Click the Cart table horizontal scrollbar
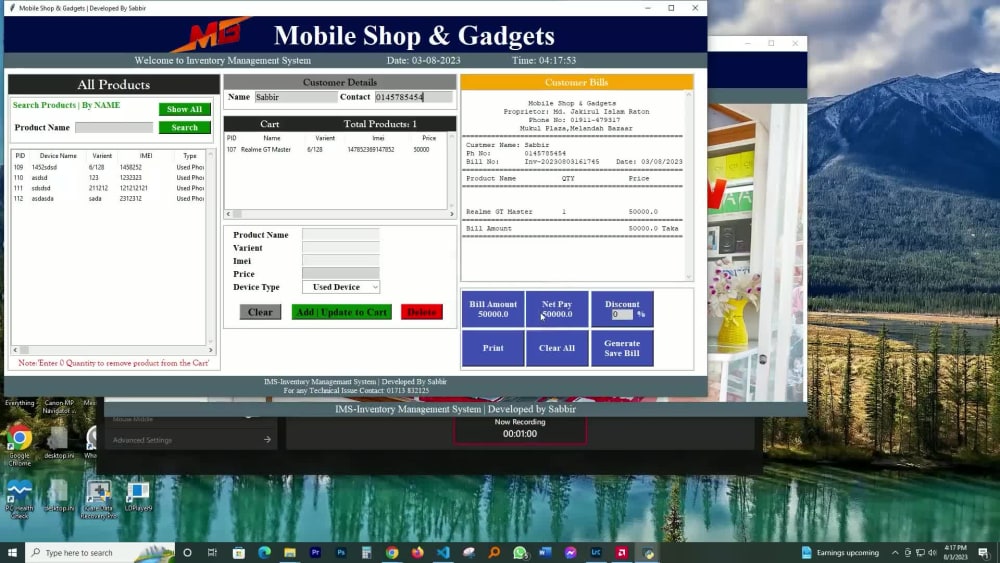Screen dimensions: 1000x563 340,214
